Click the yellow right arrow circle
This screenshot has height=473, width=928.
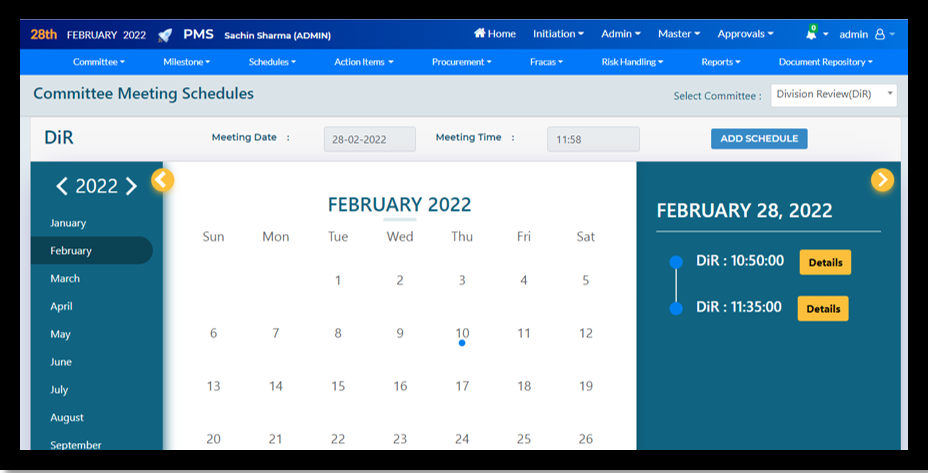(882, 180)
